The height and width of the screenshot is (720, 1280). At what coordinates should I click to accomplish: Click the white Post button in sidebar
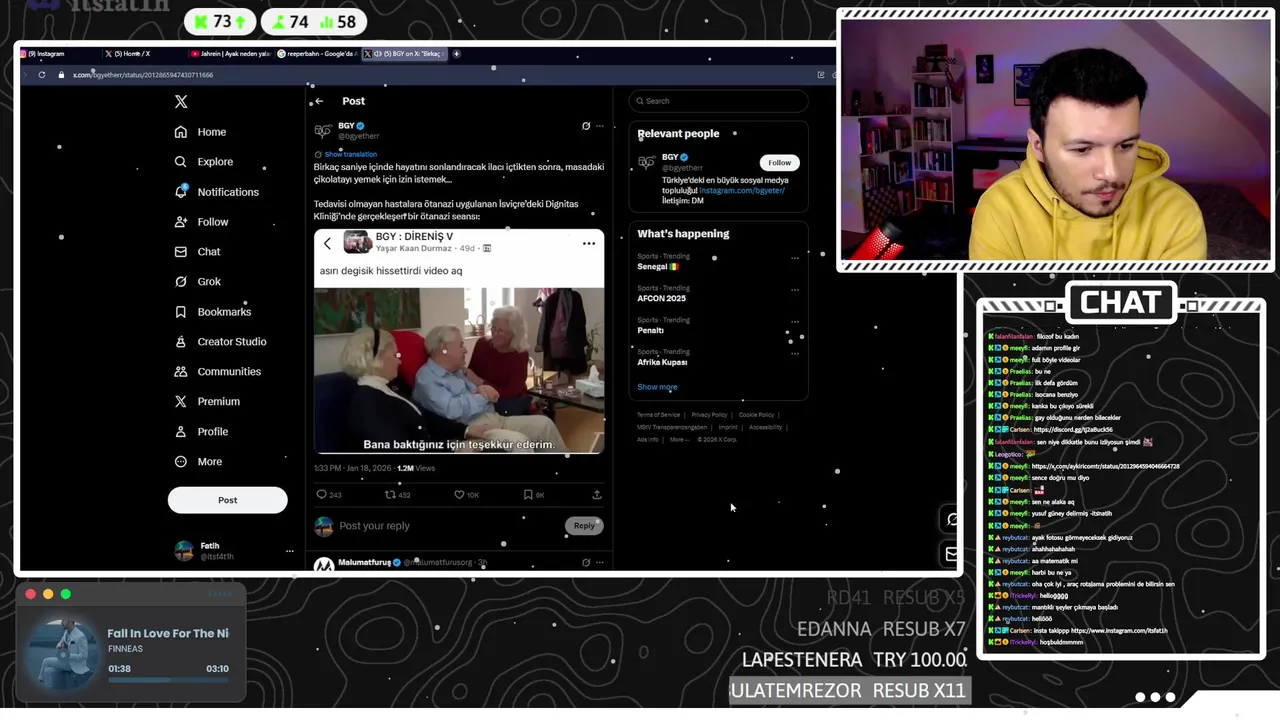[x=227, y=500]
